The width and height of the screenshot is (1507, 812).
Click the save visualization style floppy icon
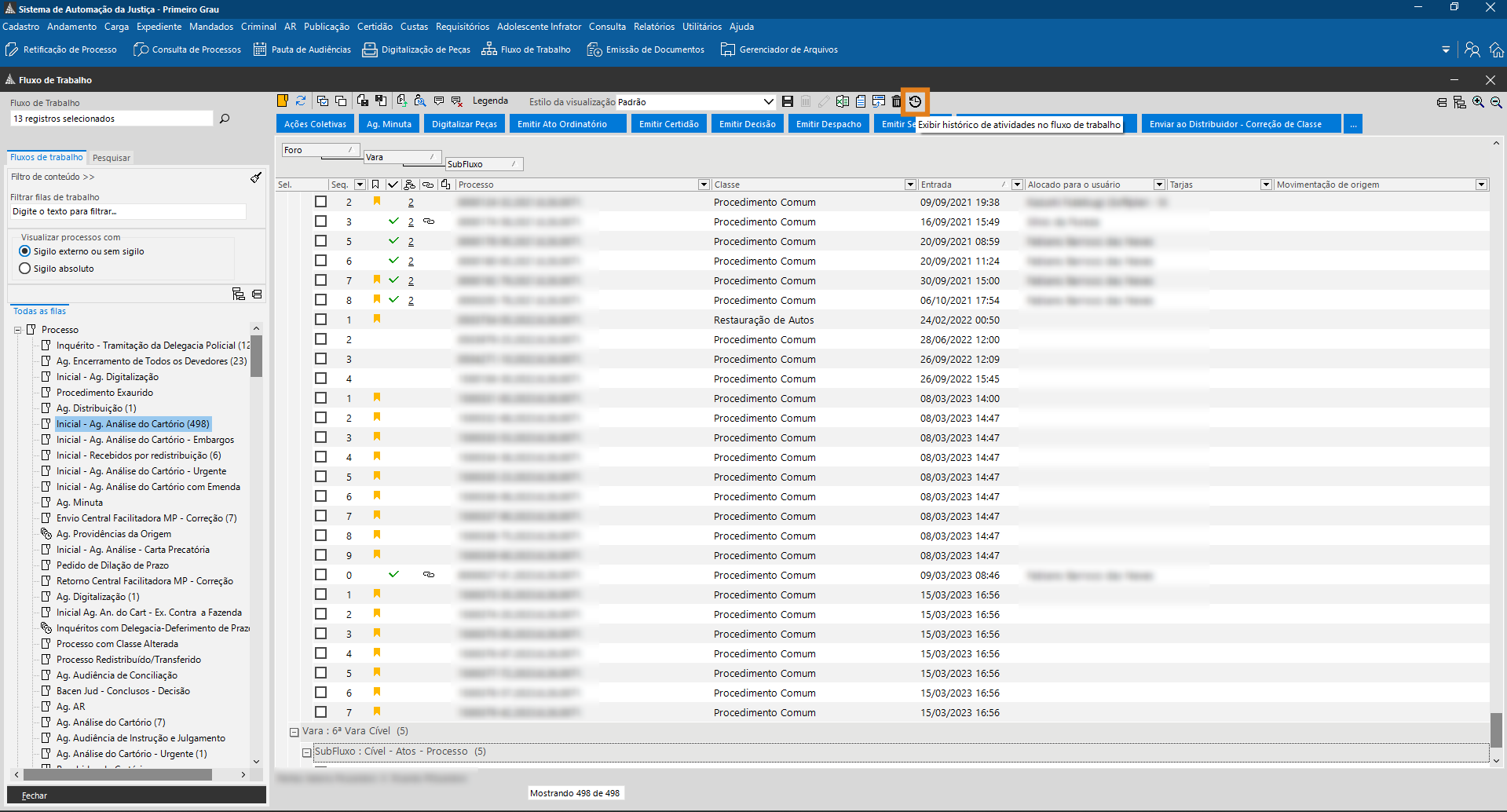(788, 101)
